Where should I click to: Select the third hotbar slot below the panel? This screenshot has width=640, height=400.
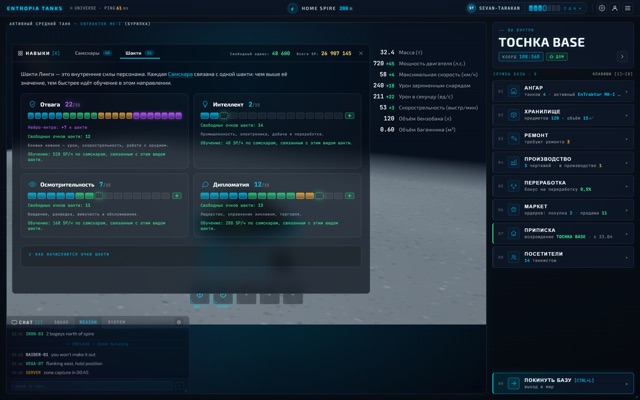[246, 297]
